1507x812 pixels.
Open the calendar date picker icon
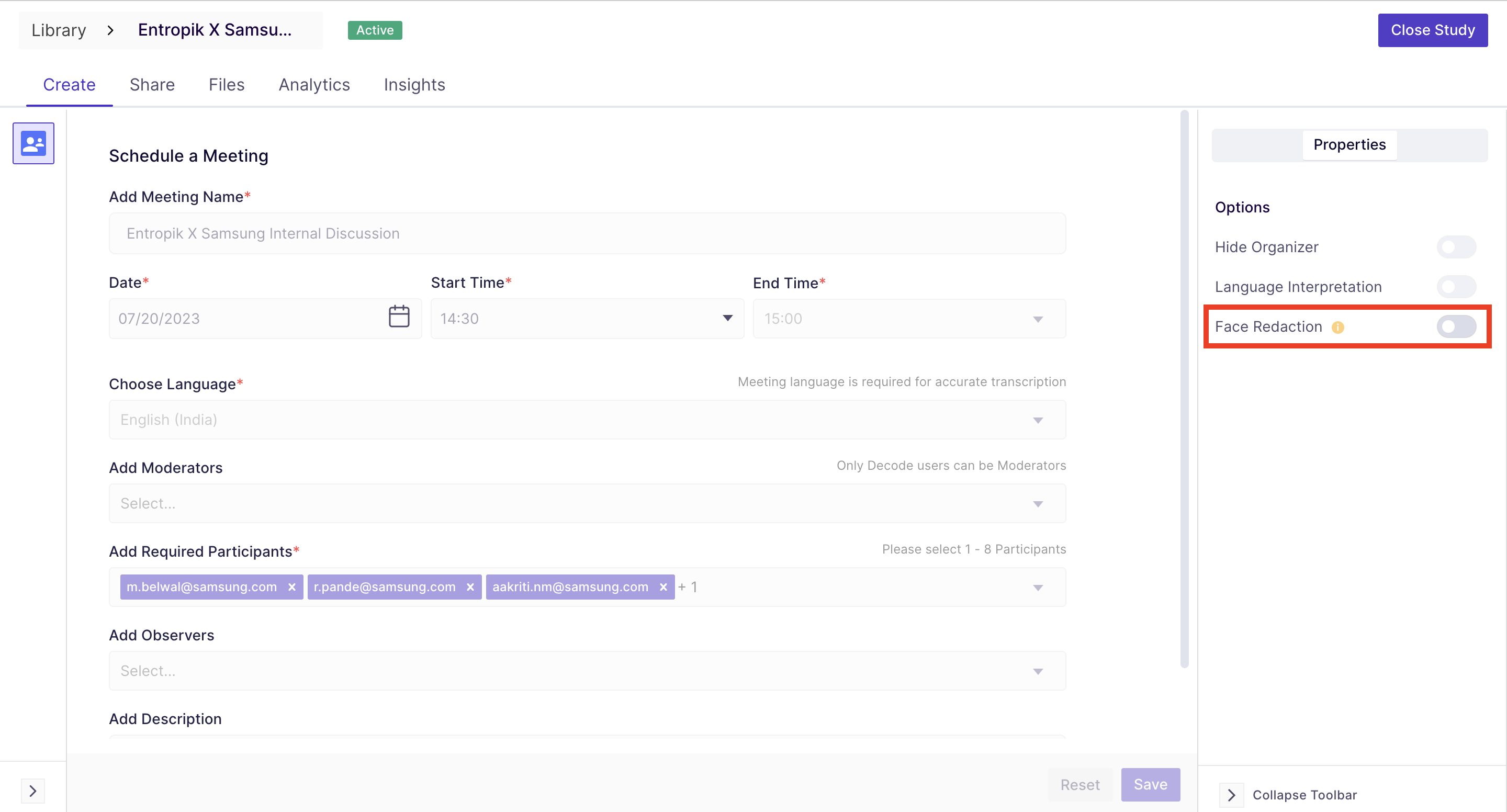tap(399, 317)
